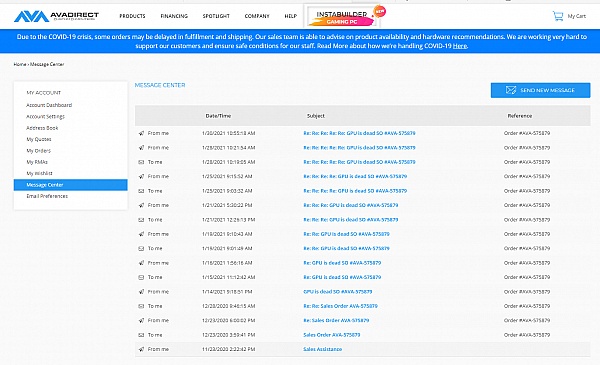Click sent icon on 1/30/2021 10:55 AM row
Screen dimensions: 600x365
coord(141,133)
